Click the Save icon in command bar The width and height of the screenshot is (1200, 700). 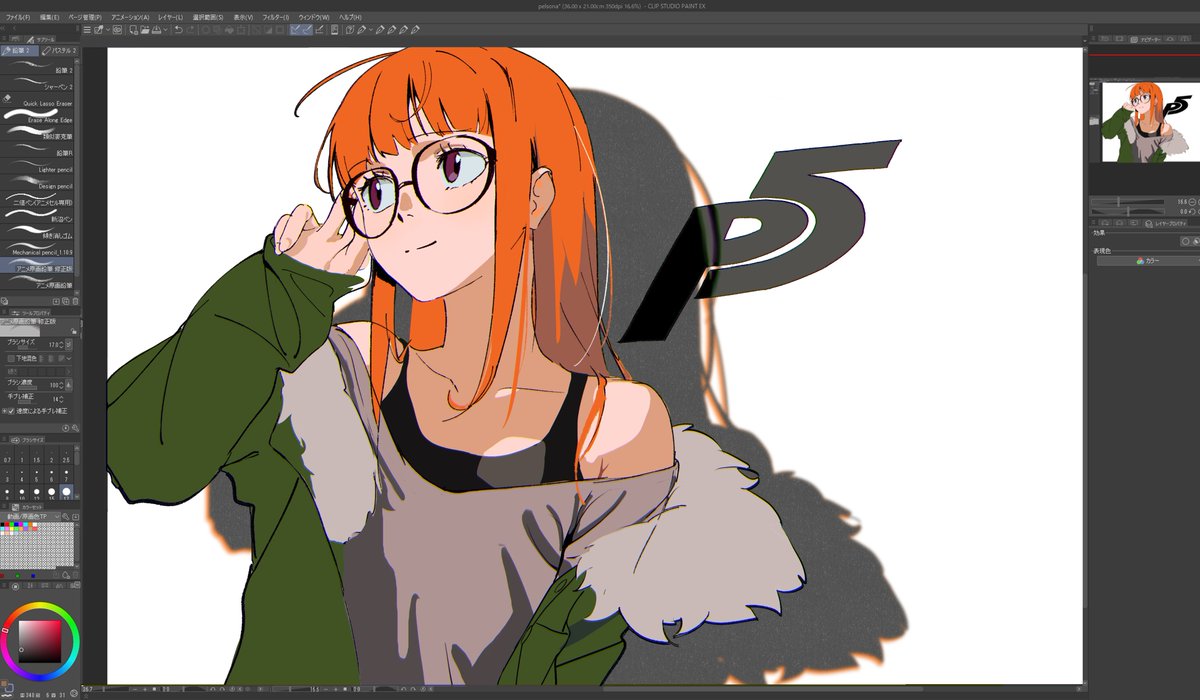point(156,30)
